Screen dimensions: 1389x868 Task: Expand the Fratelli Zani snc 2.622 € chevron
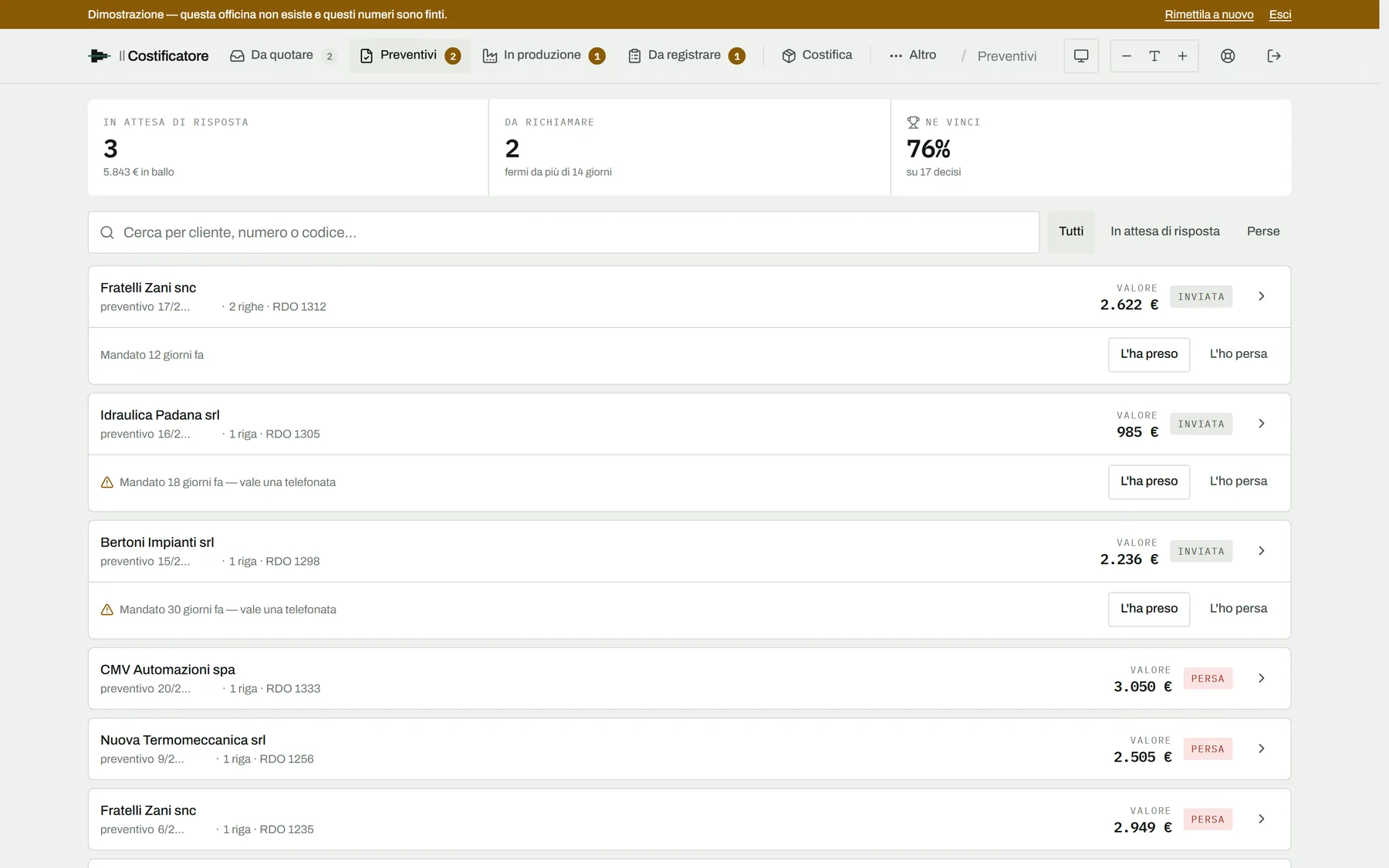(x=1262, y=296)
